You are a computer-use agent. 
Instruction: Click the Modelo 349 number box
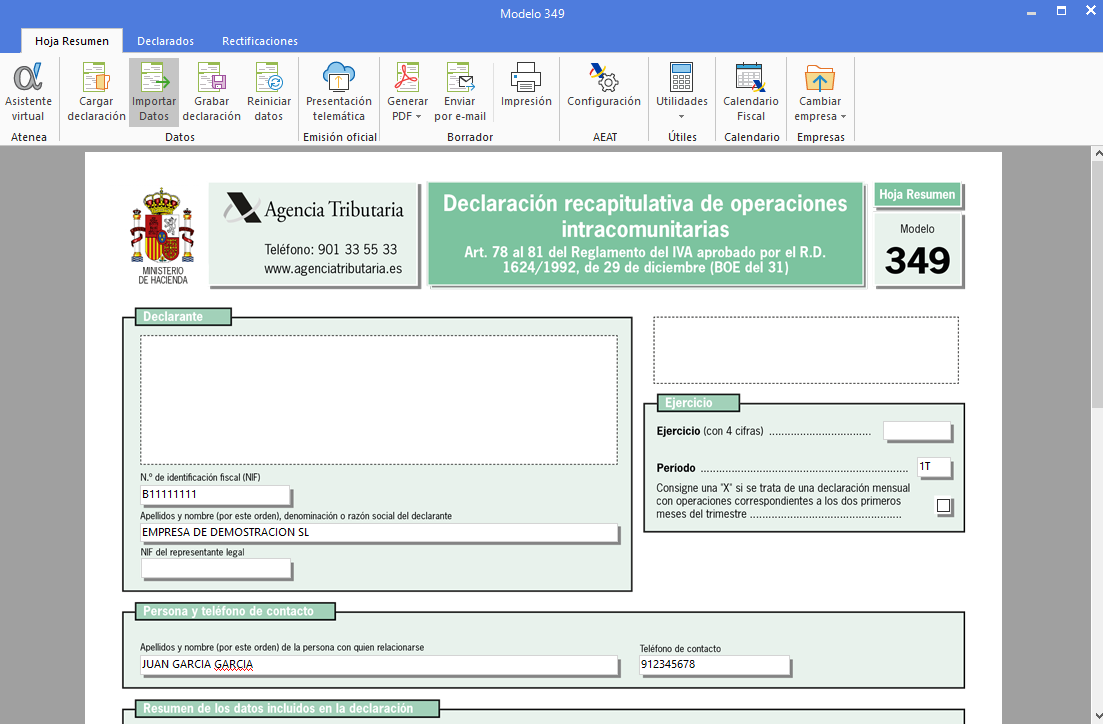click(917, 249)
